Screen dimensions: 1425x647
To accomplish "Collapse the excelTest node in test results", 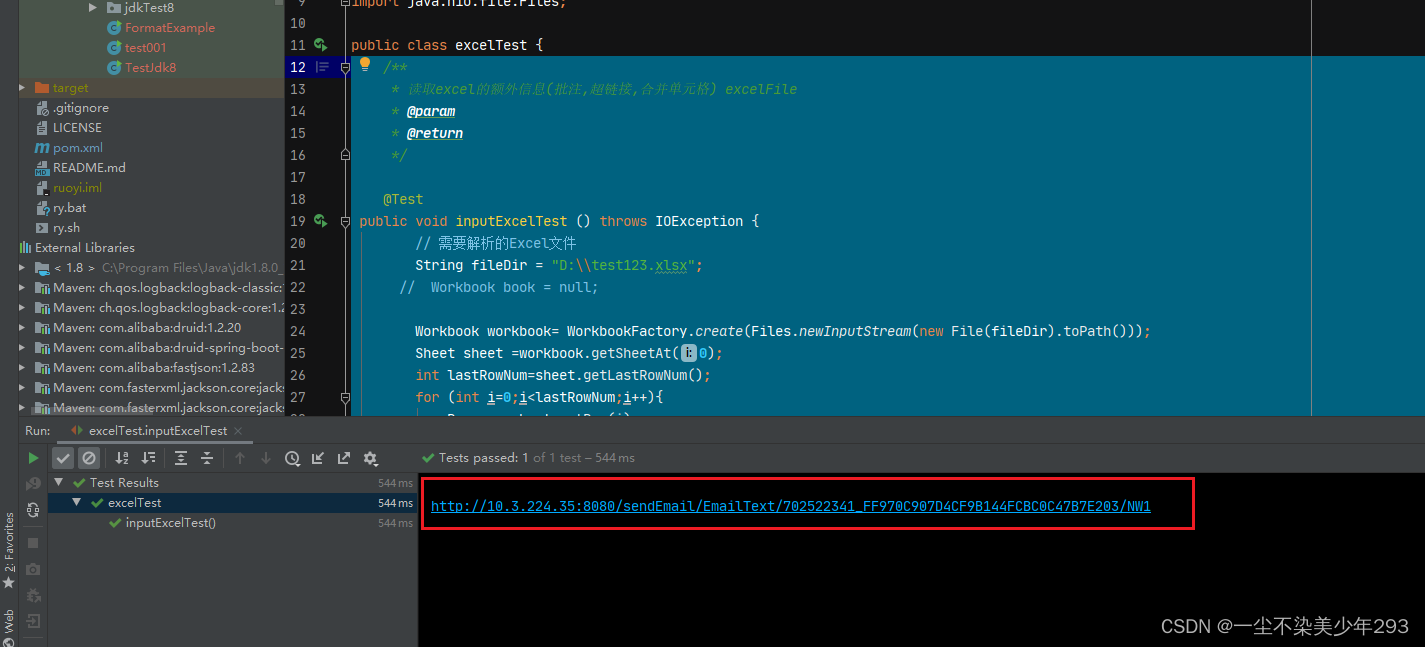I will 76,504.
